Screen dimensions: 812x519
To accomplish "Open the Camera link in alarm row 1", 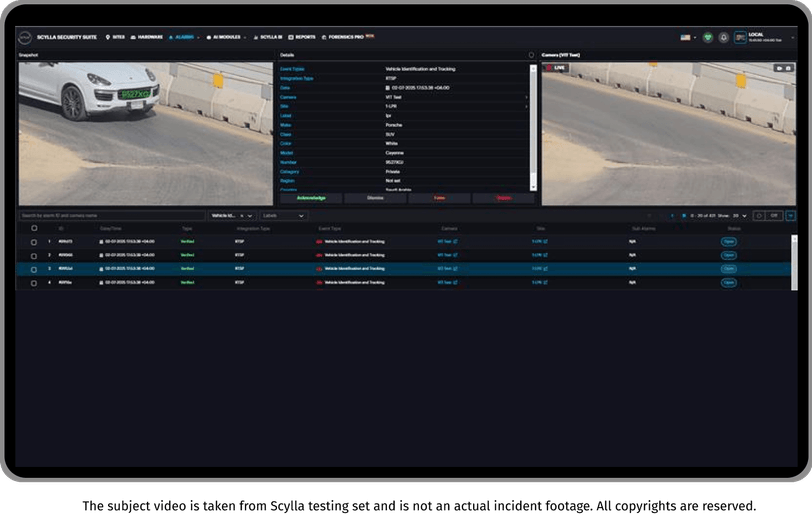I will 447,241.
